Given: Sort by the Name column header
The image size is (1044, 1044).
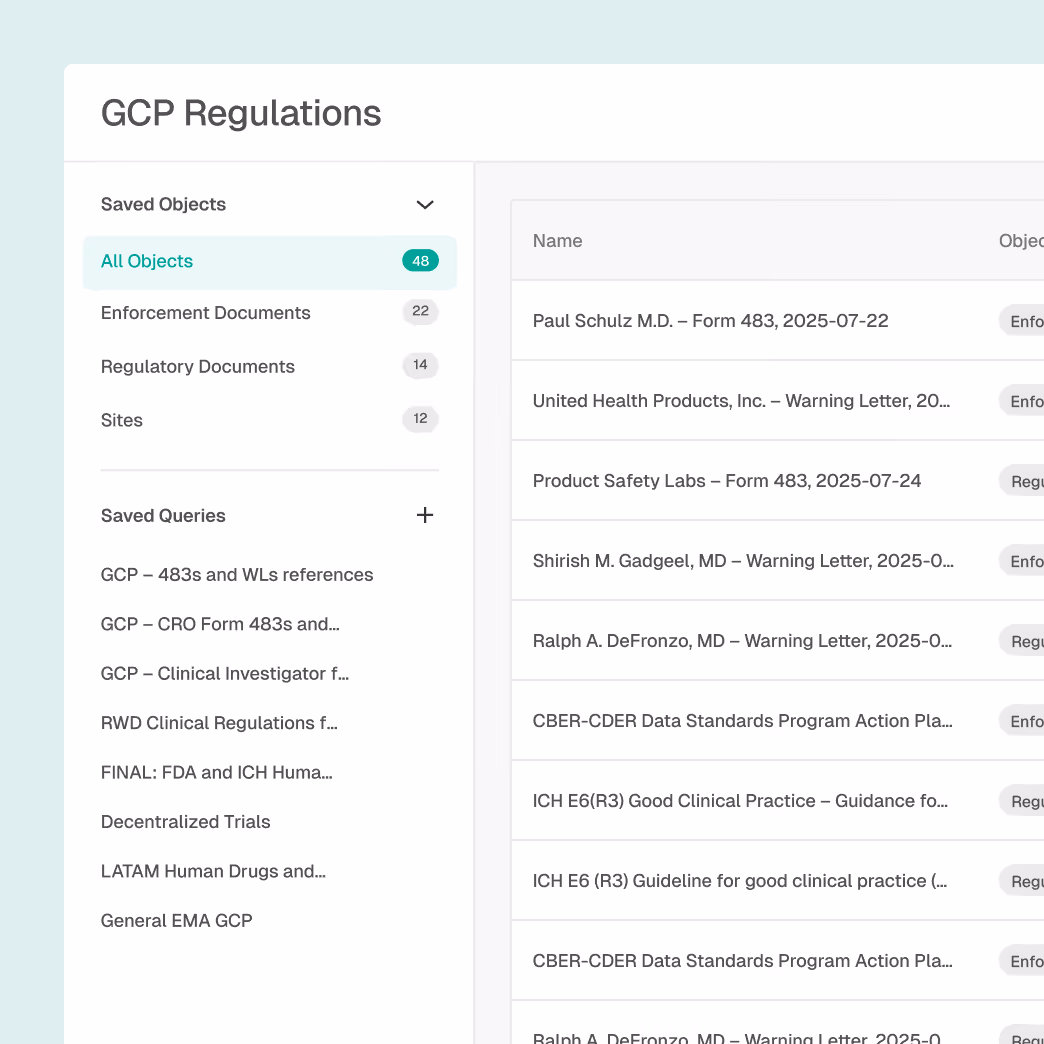Looking at the screenshot, I should [557, 241].
